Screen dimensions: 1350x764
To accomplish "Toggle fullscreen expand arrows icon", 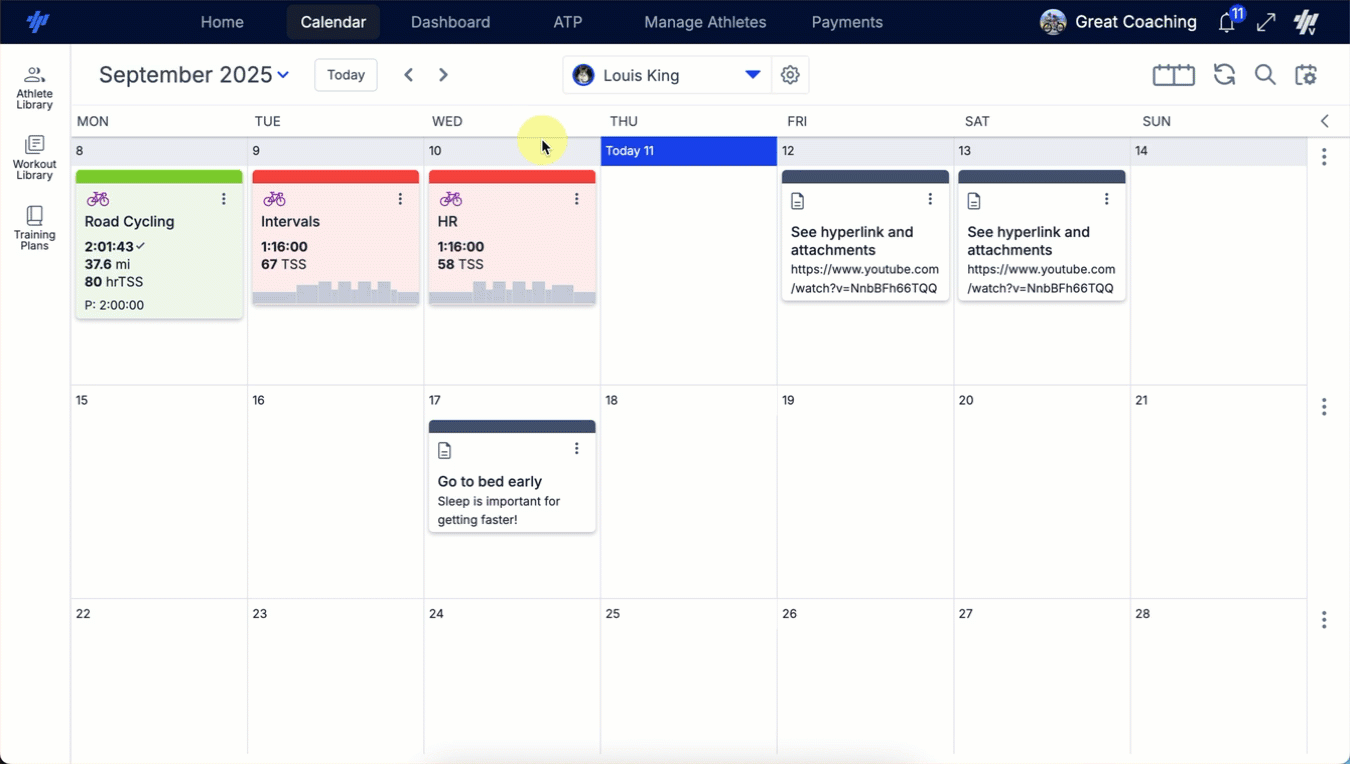I will coord(1266,22).
